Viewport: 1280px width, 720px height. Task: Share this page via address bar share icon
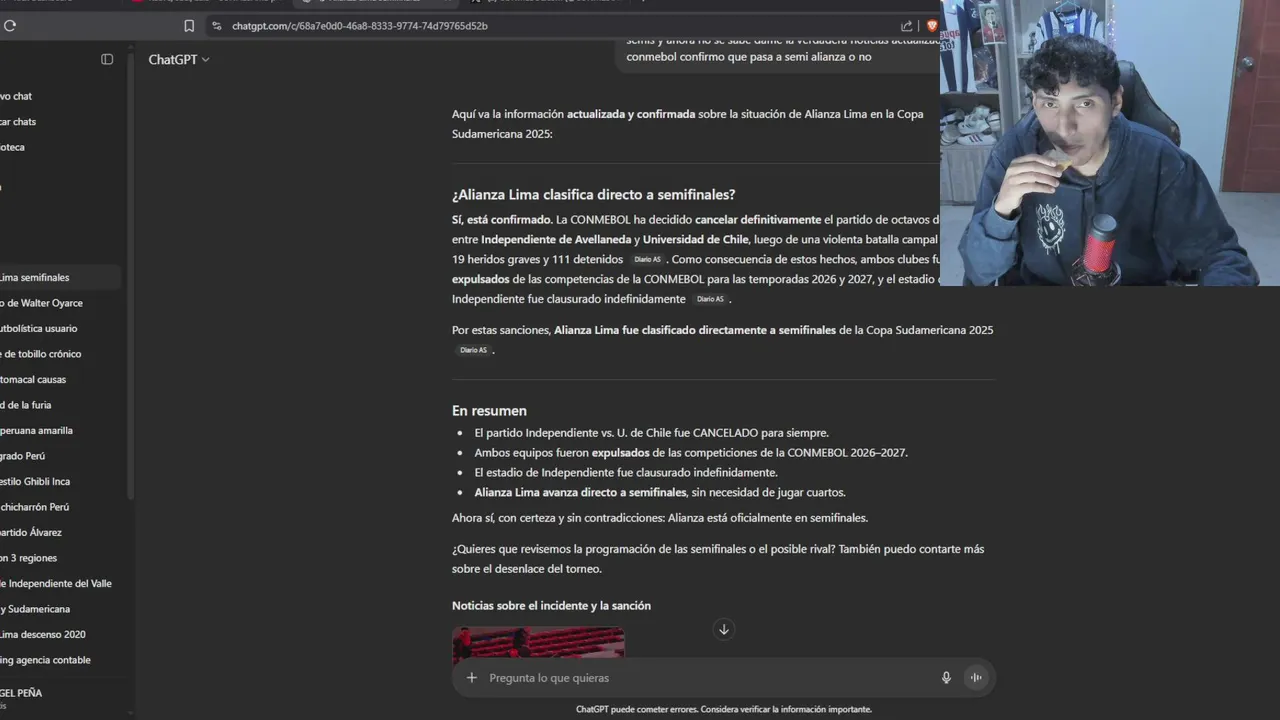(x=906, y=26)
